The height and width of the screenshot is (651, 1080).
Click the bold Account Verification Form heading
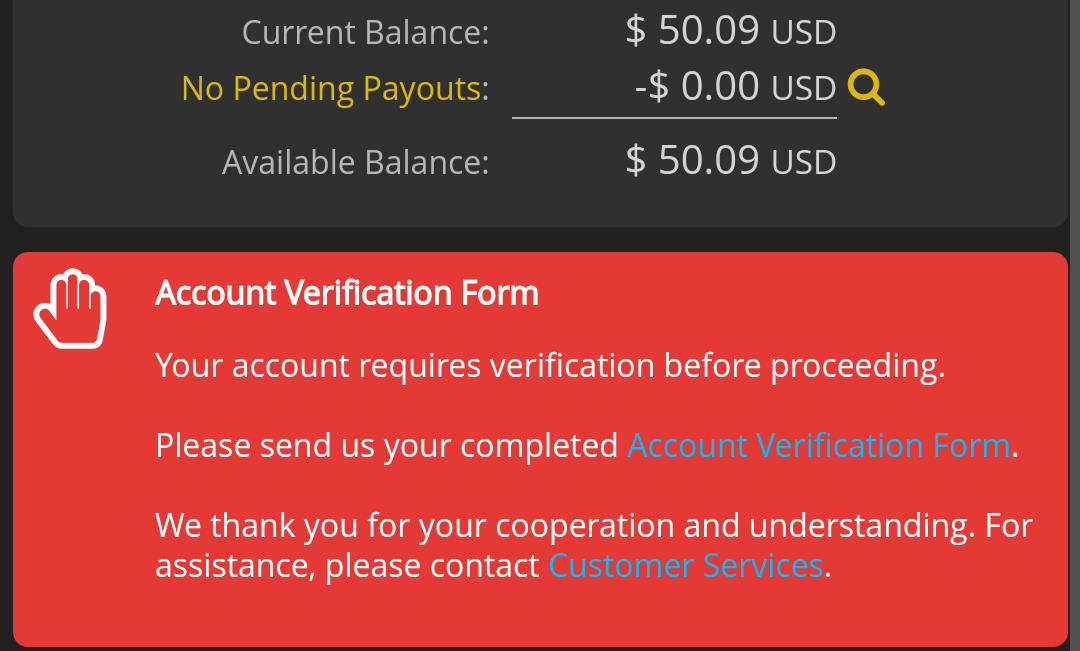pyautogui.click(x=346, y=293)
